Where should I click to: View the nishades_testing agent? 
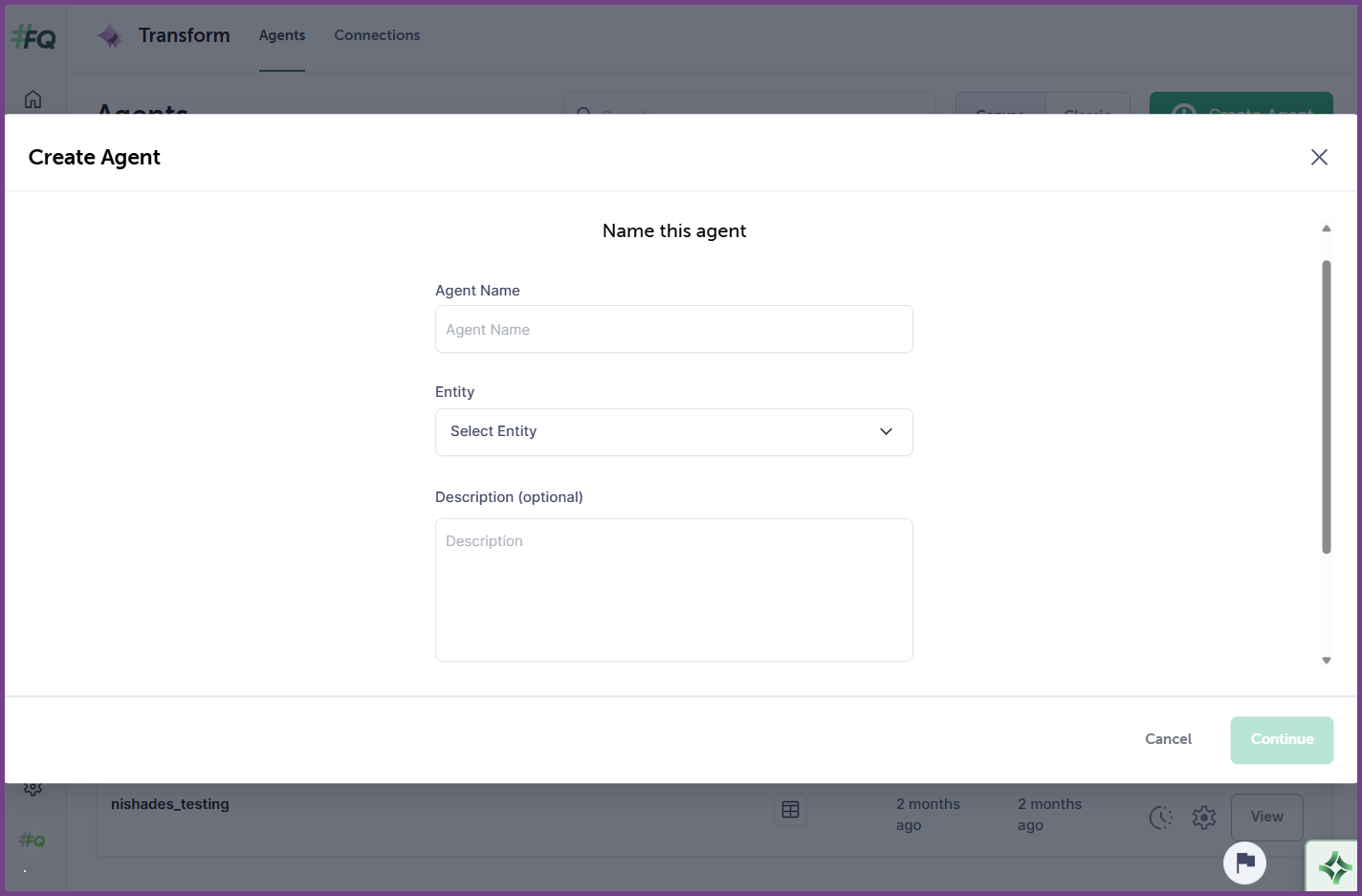(1266, 817)
